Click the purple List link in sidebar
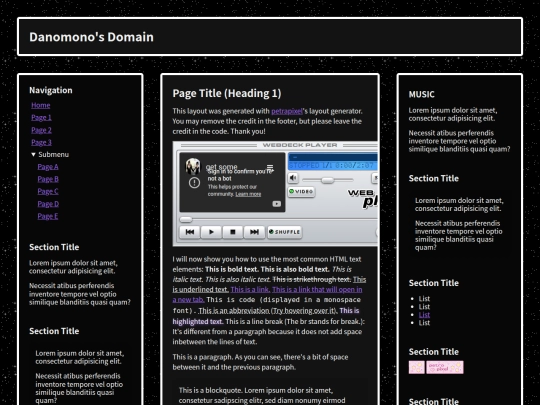Screen dimensions: 540x405 [x=424, y=315]
